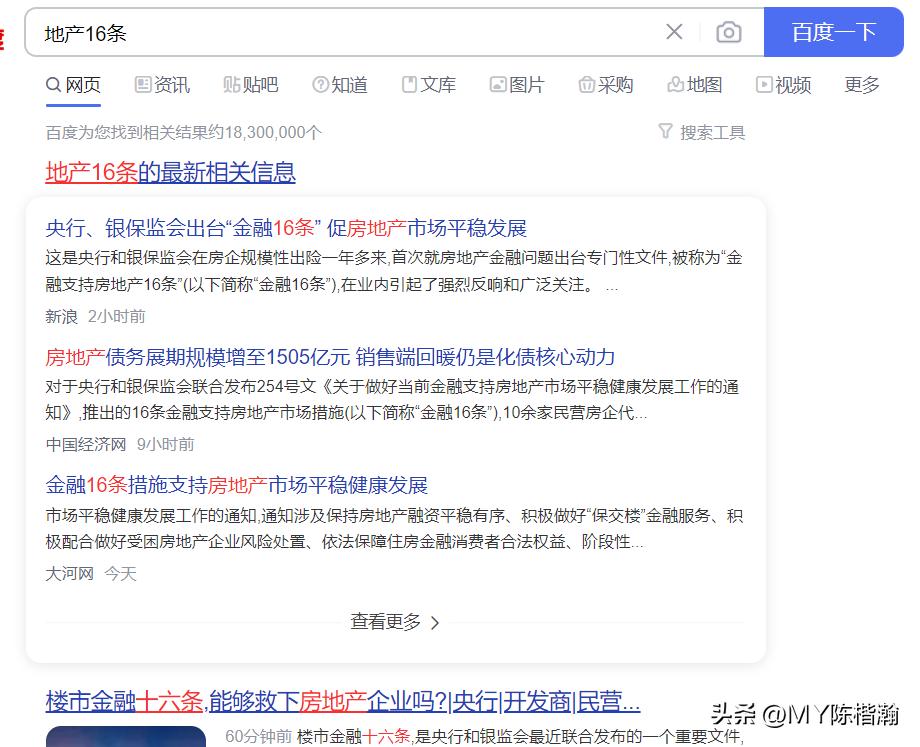Switch to the 网页 tab
The width and height of the screenshot is (920, 747).
[x=74, y=85]
